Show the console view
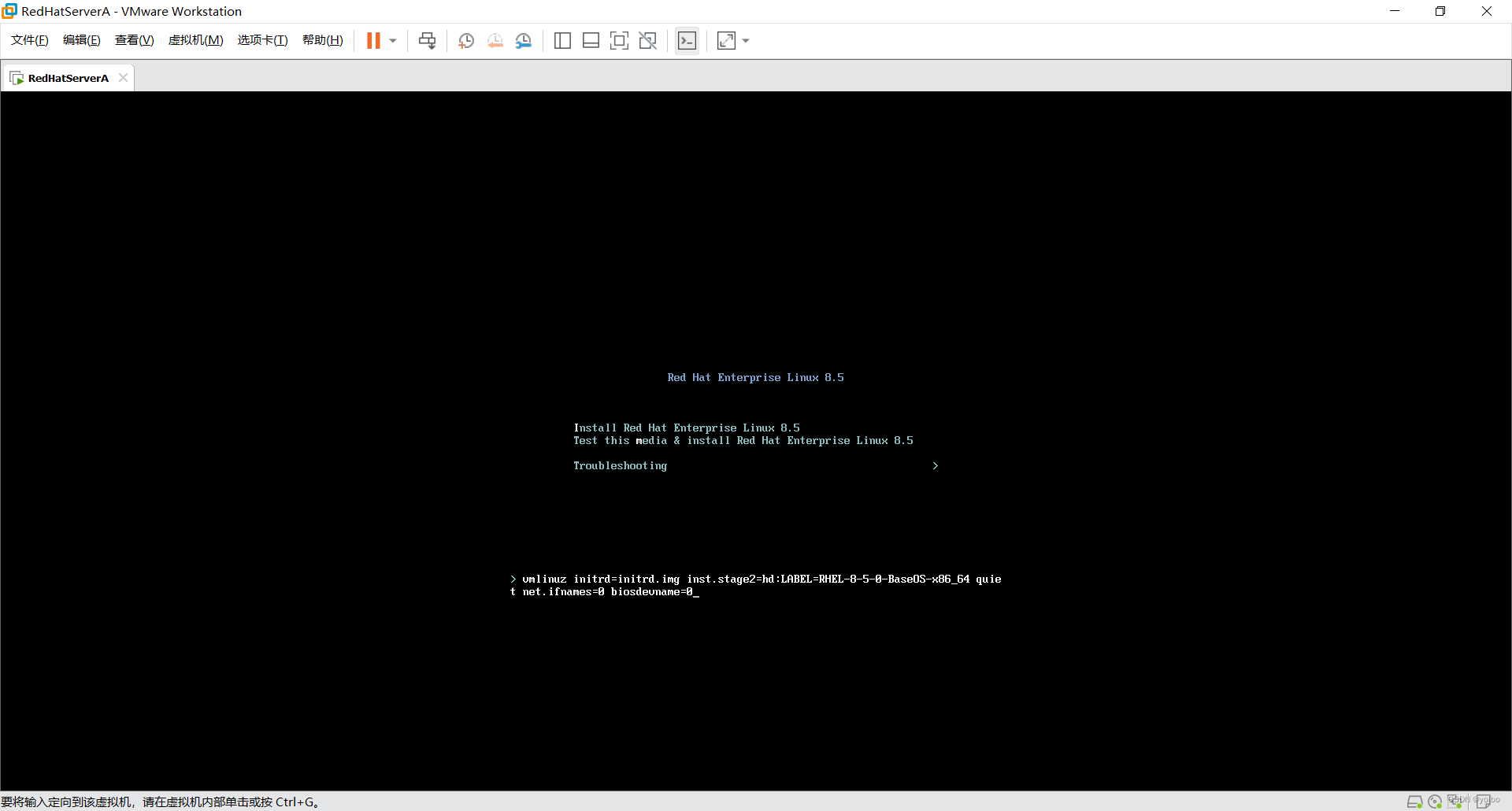The width and height of the screenshot is (1512, 811). (687, 41)
